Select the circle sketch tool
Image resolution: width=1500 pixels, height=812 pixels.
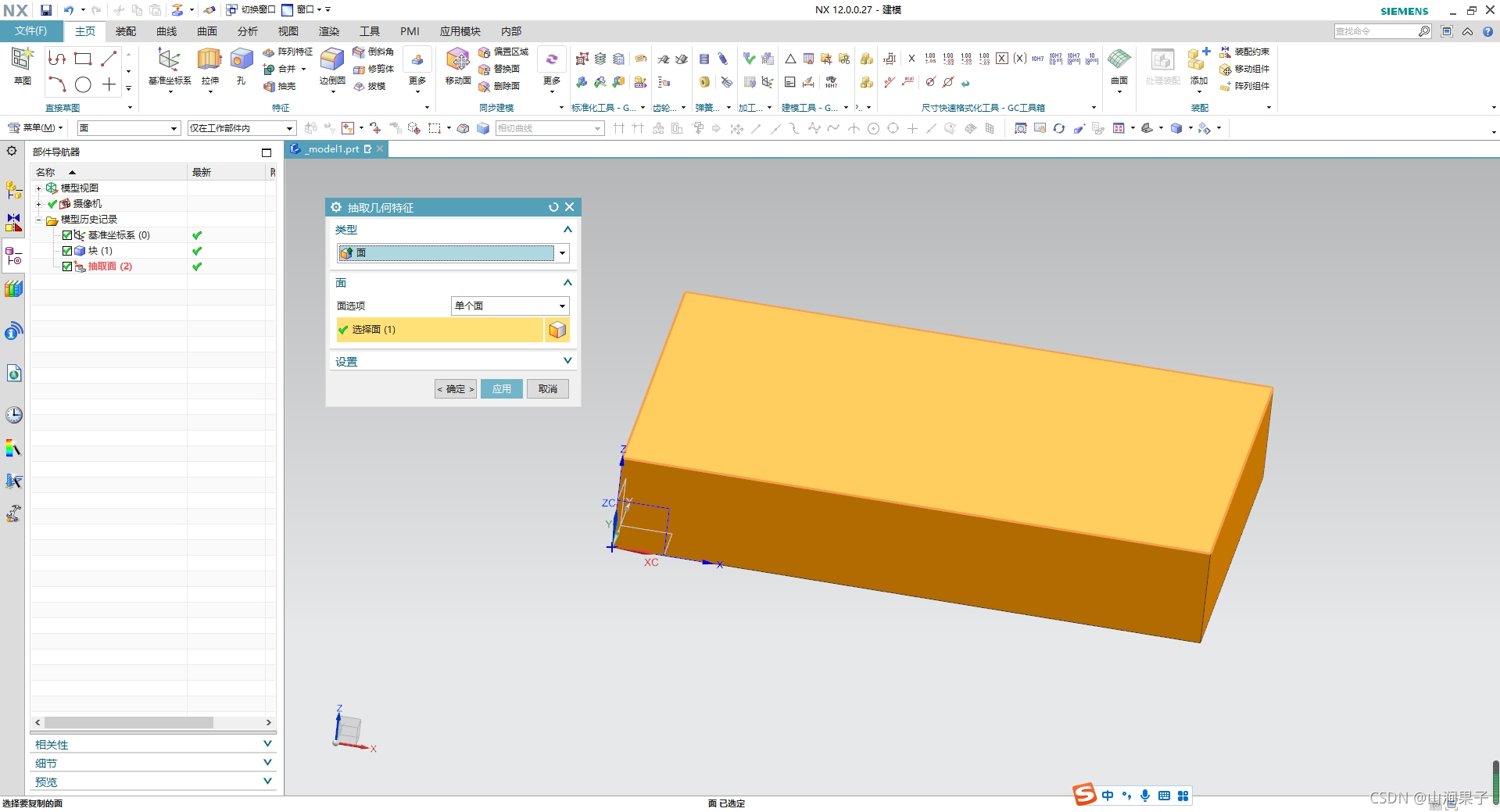click(x=83, y=84)
